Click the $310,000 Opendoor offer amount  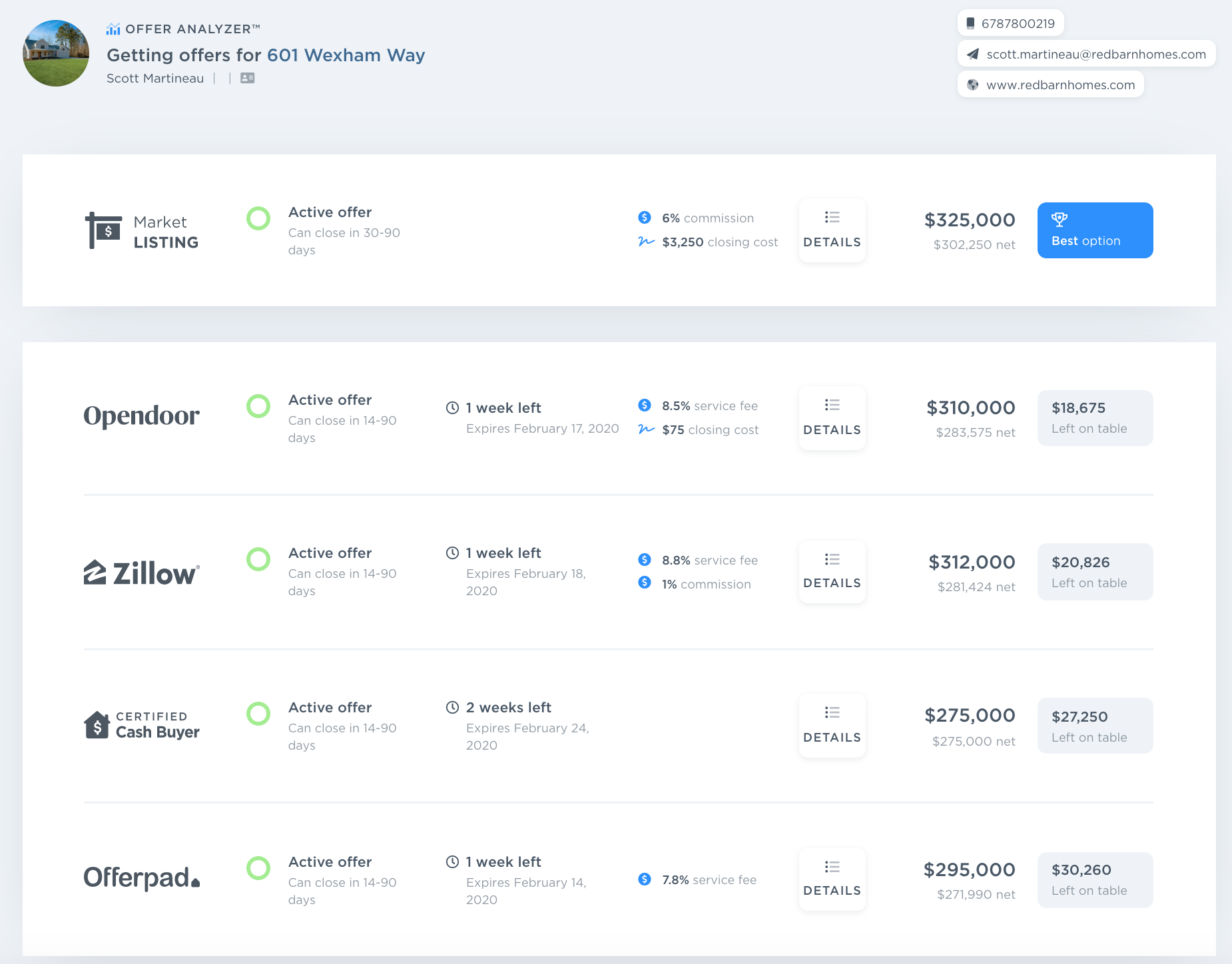point(971,407)
